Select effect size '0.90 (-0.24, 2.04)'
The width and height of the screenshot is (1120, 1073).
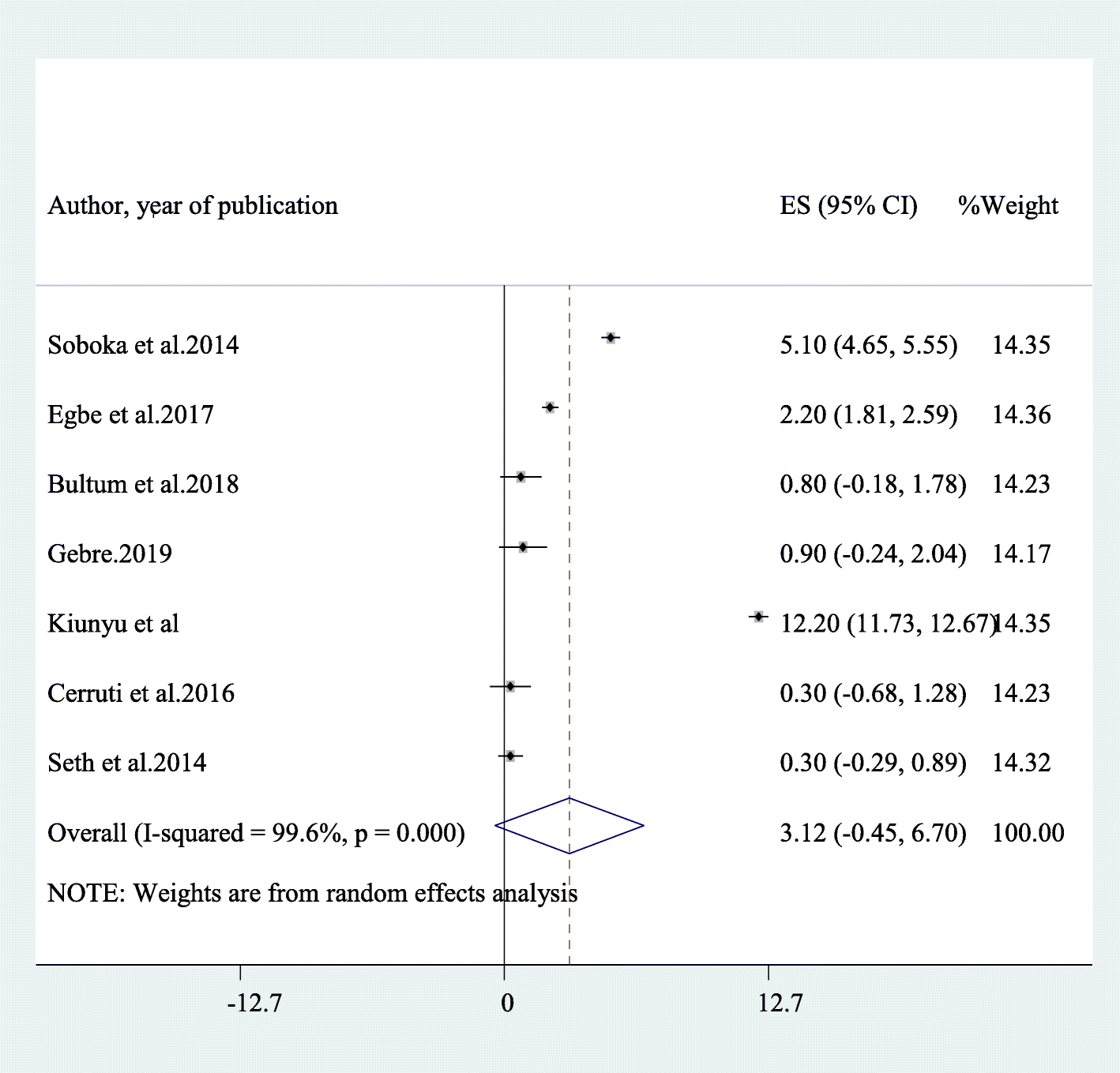[873, 553]
